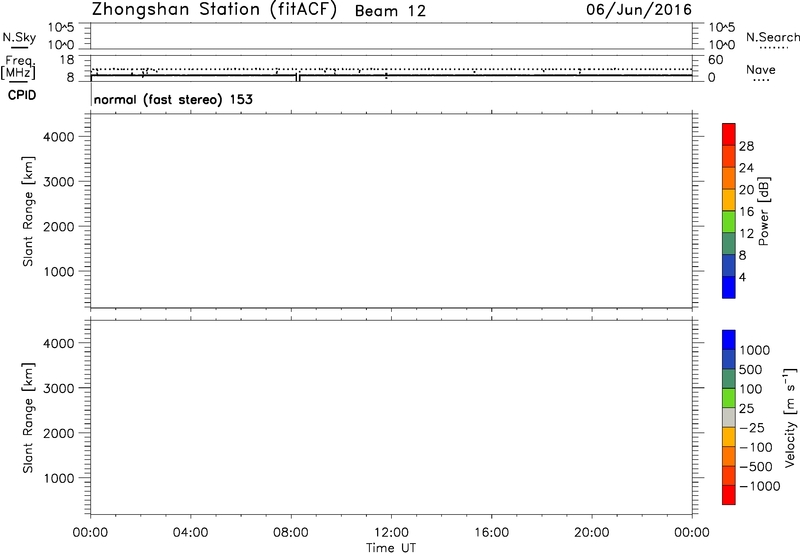The height and width of the screenshot is (554, 800).
Task: Click the red -1000 velocity color band
Action: (x=729, y=495)
